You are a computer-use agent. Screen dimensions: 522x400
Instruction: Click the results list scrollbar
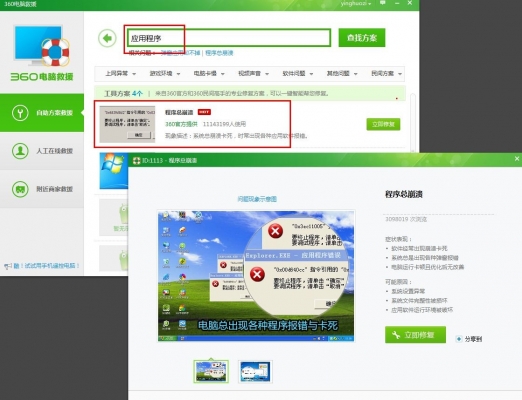click(413, 122)
